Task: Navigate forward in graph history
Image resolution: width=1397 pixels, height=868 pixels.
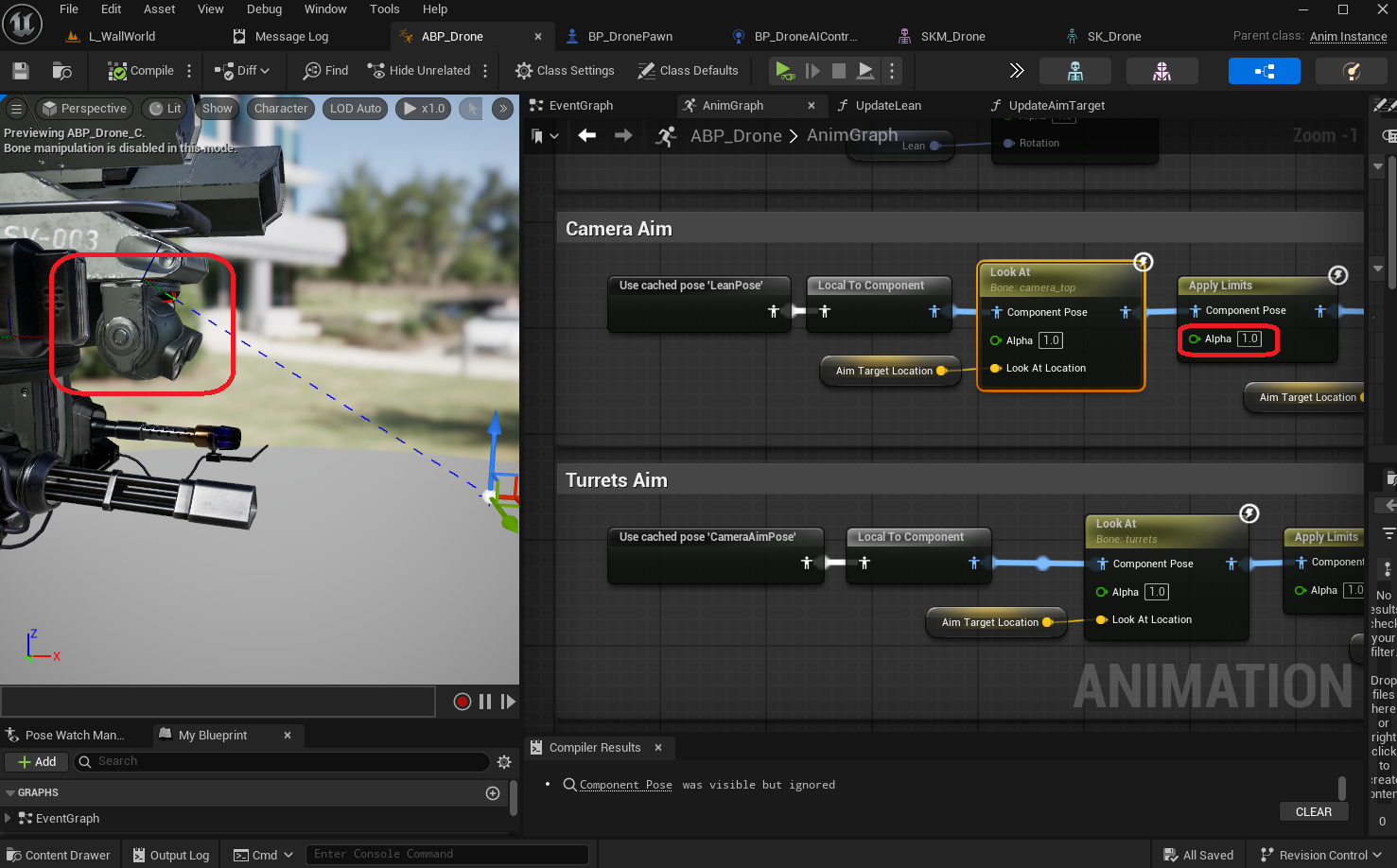Action: (623, 136)
